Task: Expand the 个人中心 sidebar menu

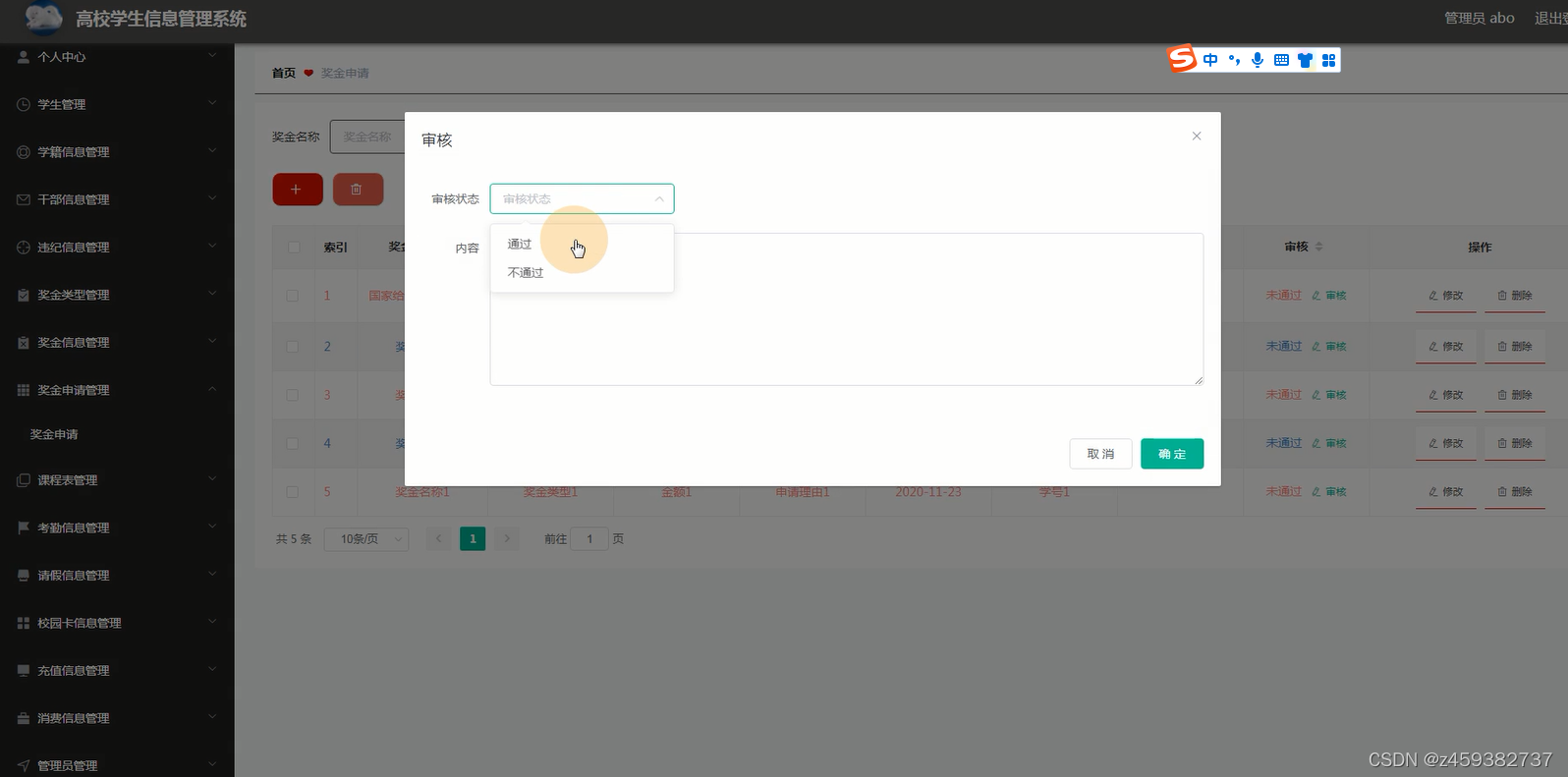Action: (x=117, y=57)
